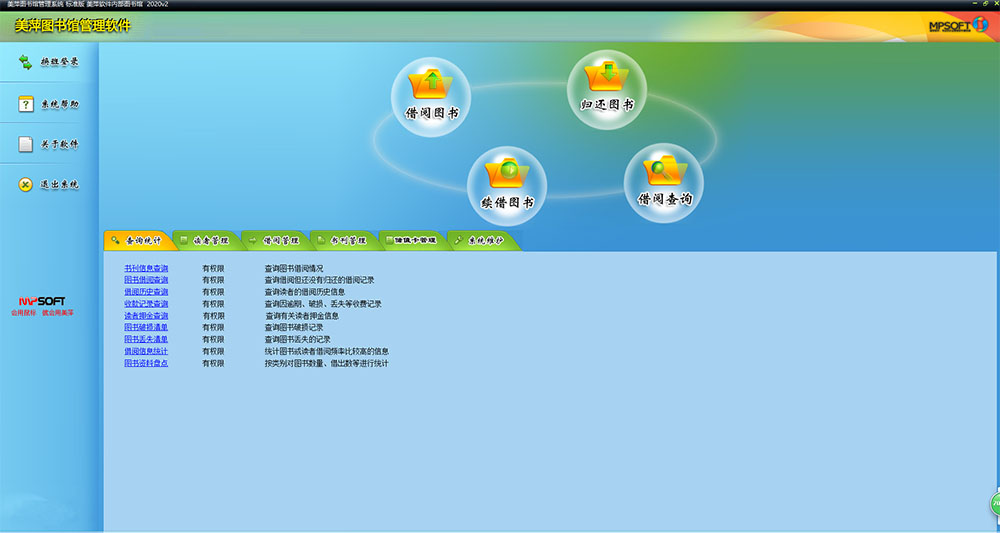Open the 借阅查询 (borrow query) folder icon
This screenshot has height=533, width=1000.
[x=663, y=178]
